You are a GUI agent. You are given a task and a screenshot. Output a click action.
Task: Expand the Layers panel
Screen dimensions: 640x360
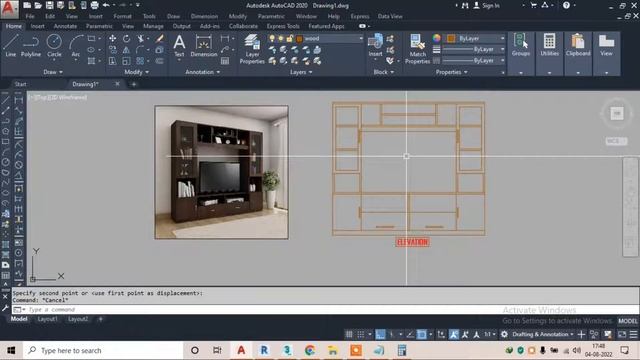[301, 72]
